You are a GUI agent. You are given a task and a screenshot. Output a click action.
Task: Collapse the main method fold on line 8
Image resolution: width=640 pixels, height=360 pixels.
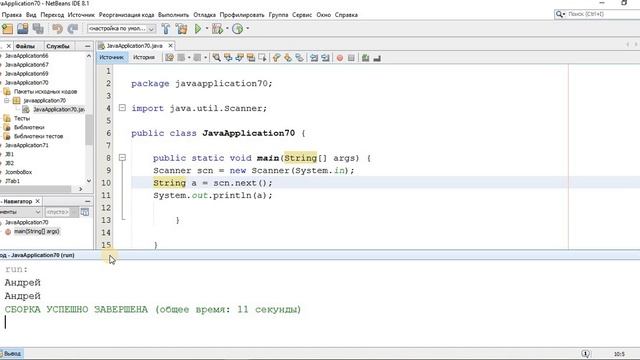pyautogui.click(x=122, y=158)
